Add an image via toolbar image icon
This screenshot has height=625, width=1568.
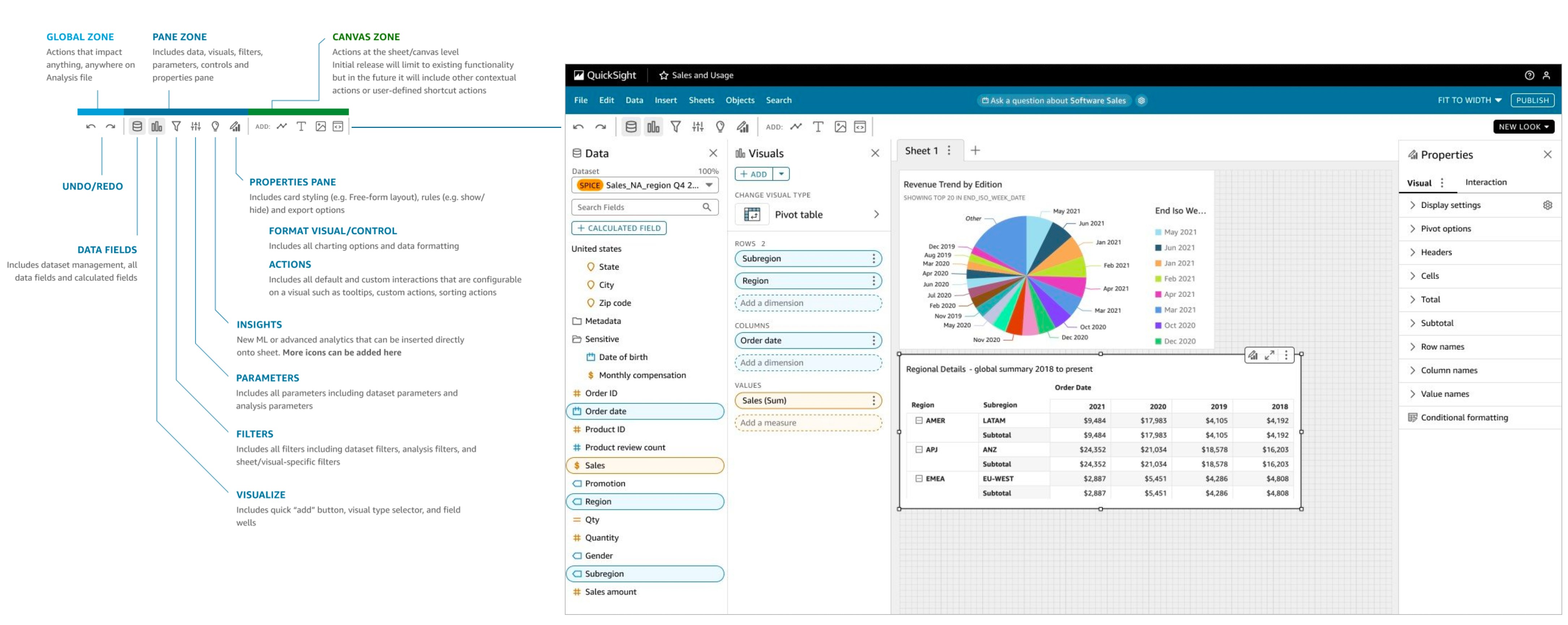(x=840, y=126)
